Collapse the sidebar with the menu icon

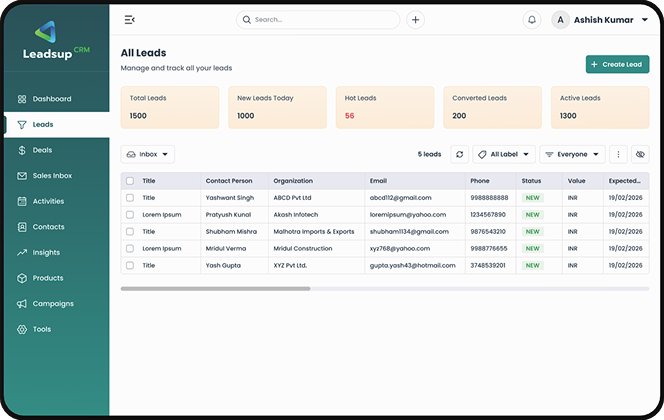click(x=130, y=20)
